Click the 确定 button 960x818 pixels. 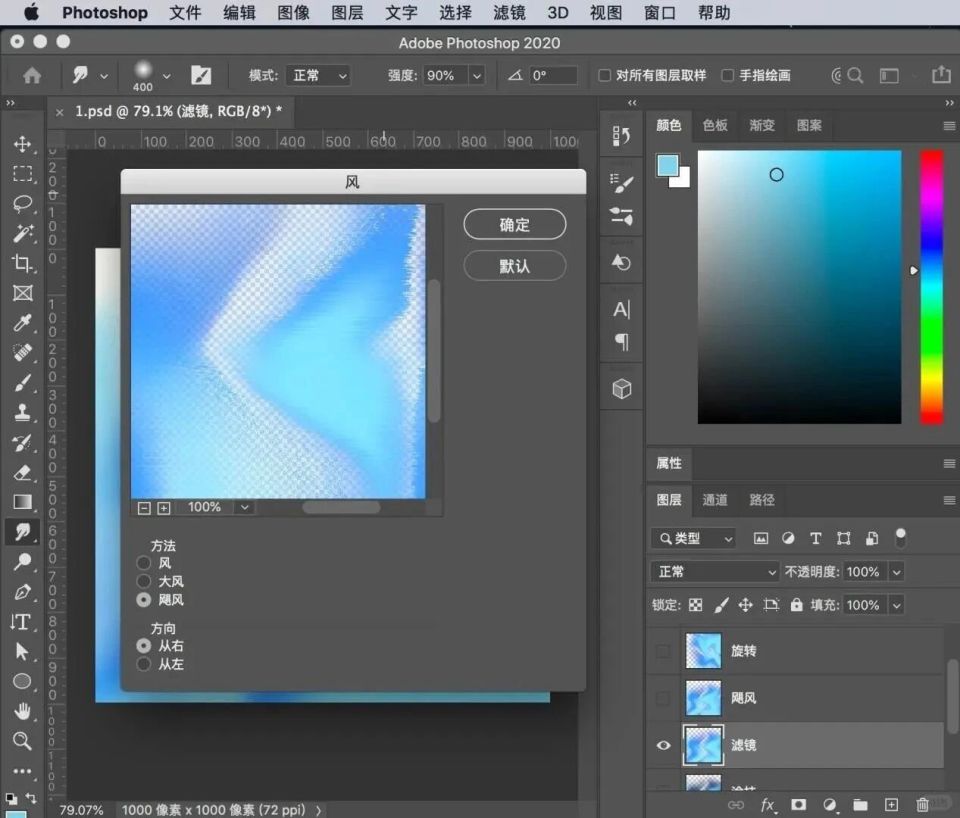[514, 225]
